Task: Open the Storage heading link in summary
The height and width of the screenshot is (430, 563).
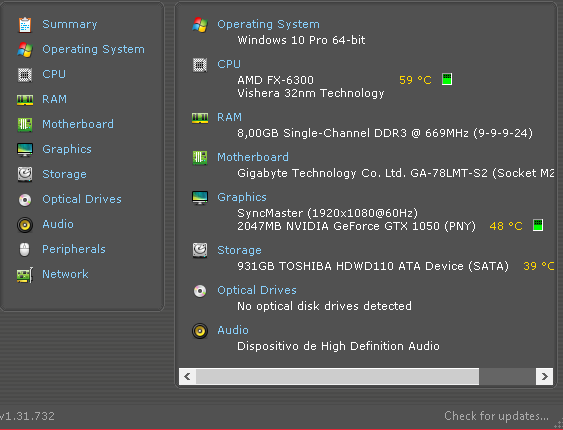Action: pyautogui.click(x=239, y=250)
